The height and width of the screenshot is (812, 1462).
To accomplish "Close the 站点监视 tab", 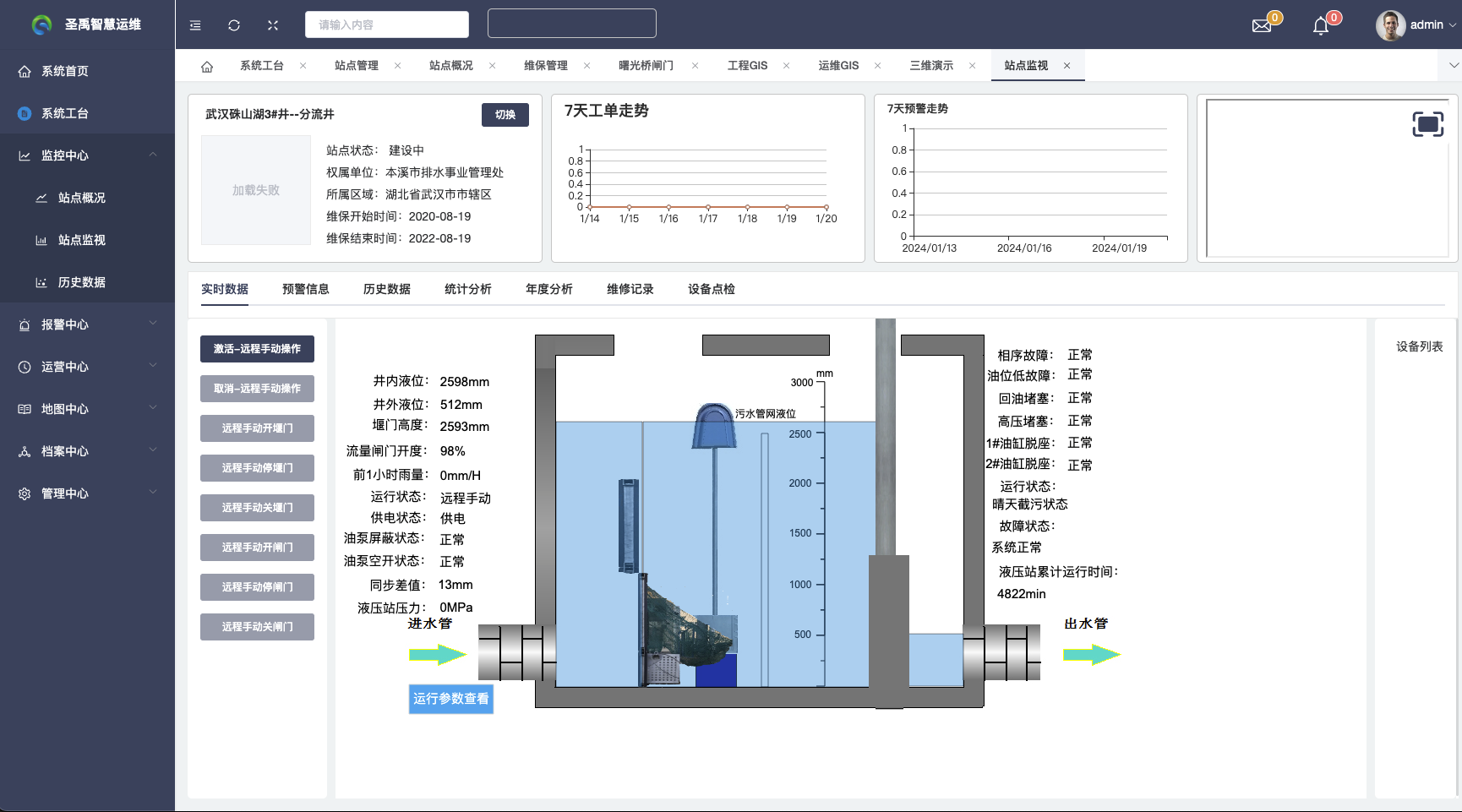I will coord(1066,66).
